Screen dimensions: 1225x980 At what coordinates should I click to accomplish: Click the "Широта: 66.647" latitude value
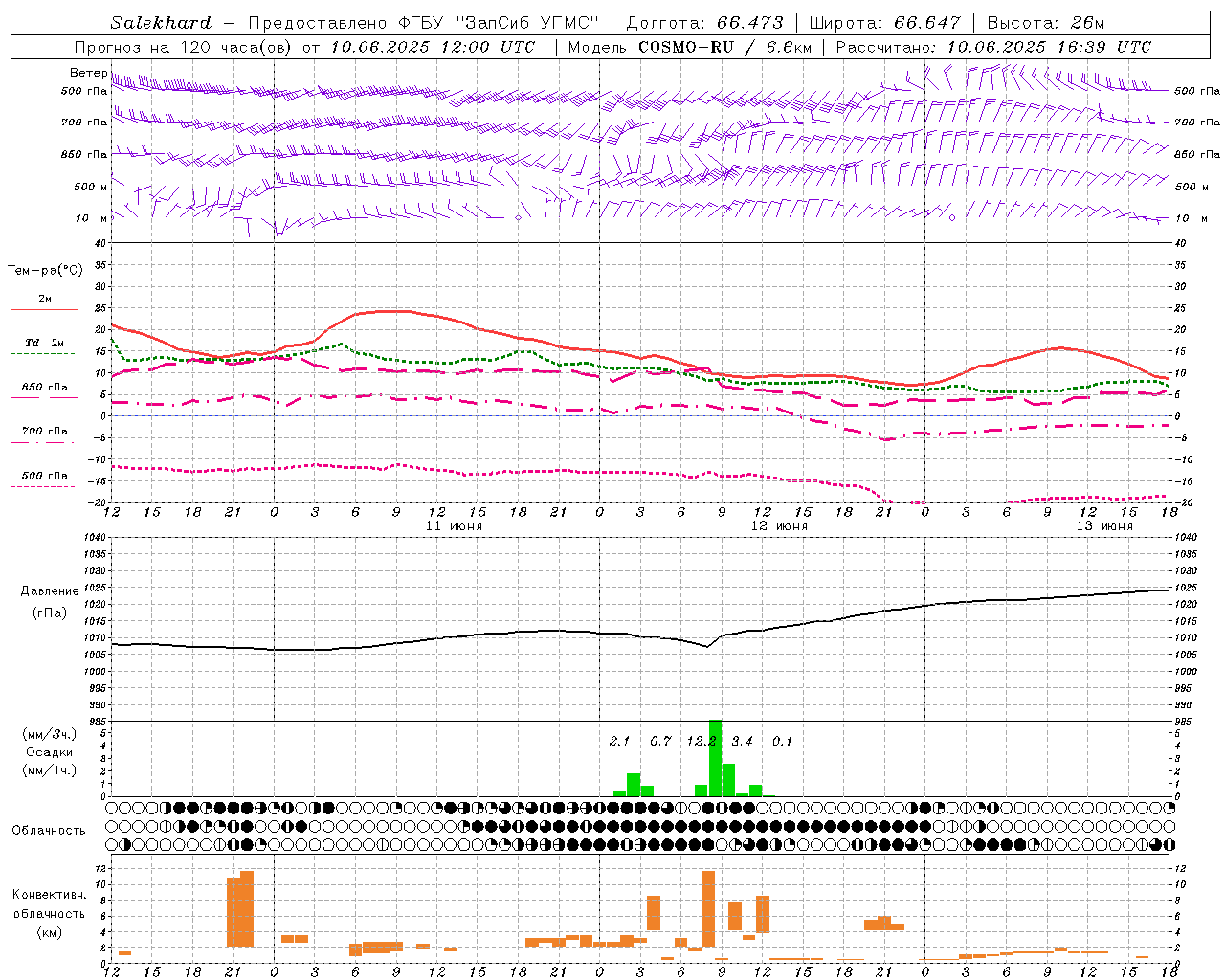click(x=884, y=23)
